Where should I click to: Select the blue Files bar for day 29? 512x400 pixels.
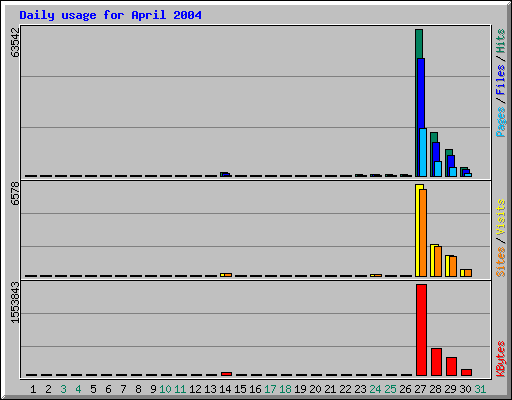(x=451, y=161)
